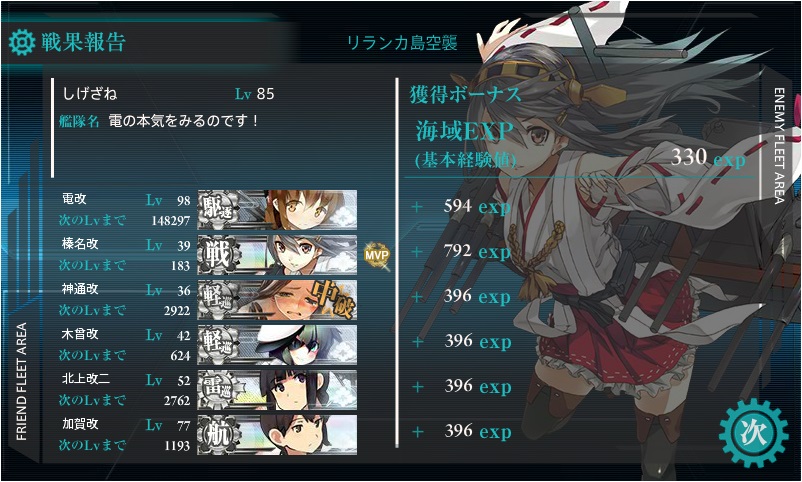The height and width of the screenshot is (482, 802).
Task: Click the 軽巡 class icon for 木曾改
Action: click(x=218, y=345)
